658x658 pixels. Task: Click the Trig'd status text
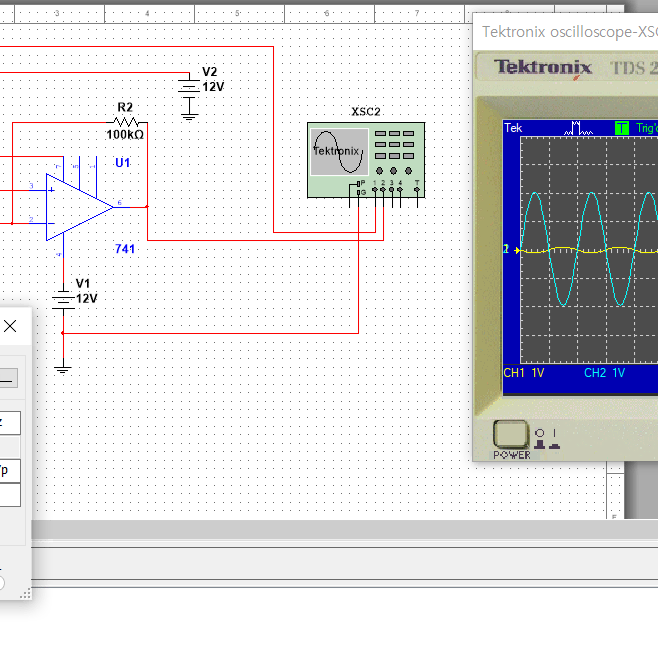pos(647,128)
